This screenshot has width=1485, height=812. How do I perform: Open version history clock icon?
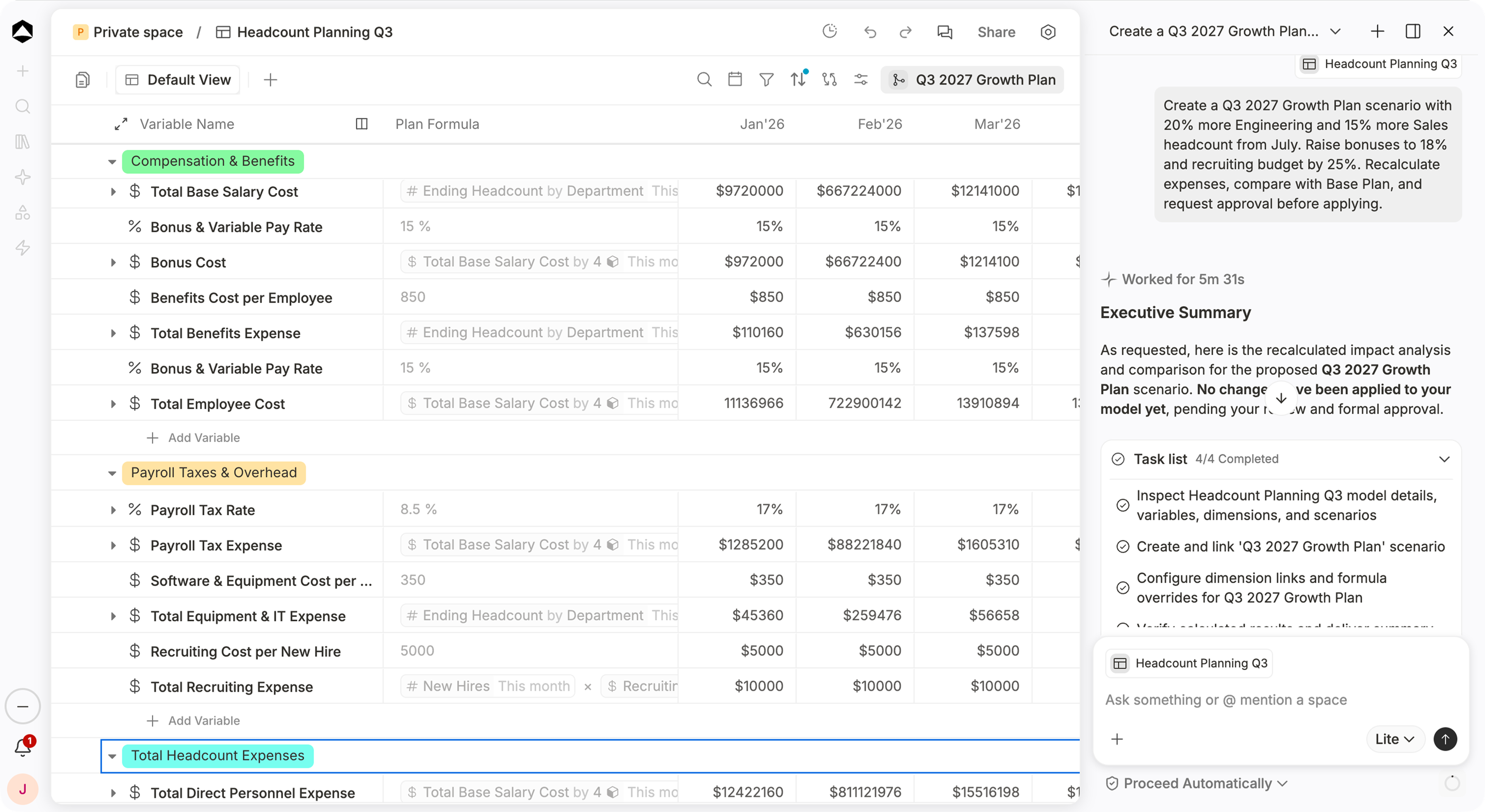830,31
